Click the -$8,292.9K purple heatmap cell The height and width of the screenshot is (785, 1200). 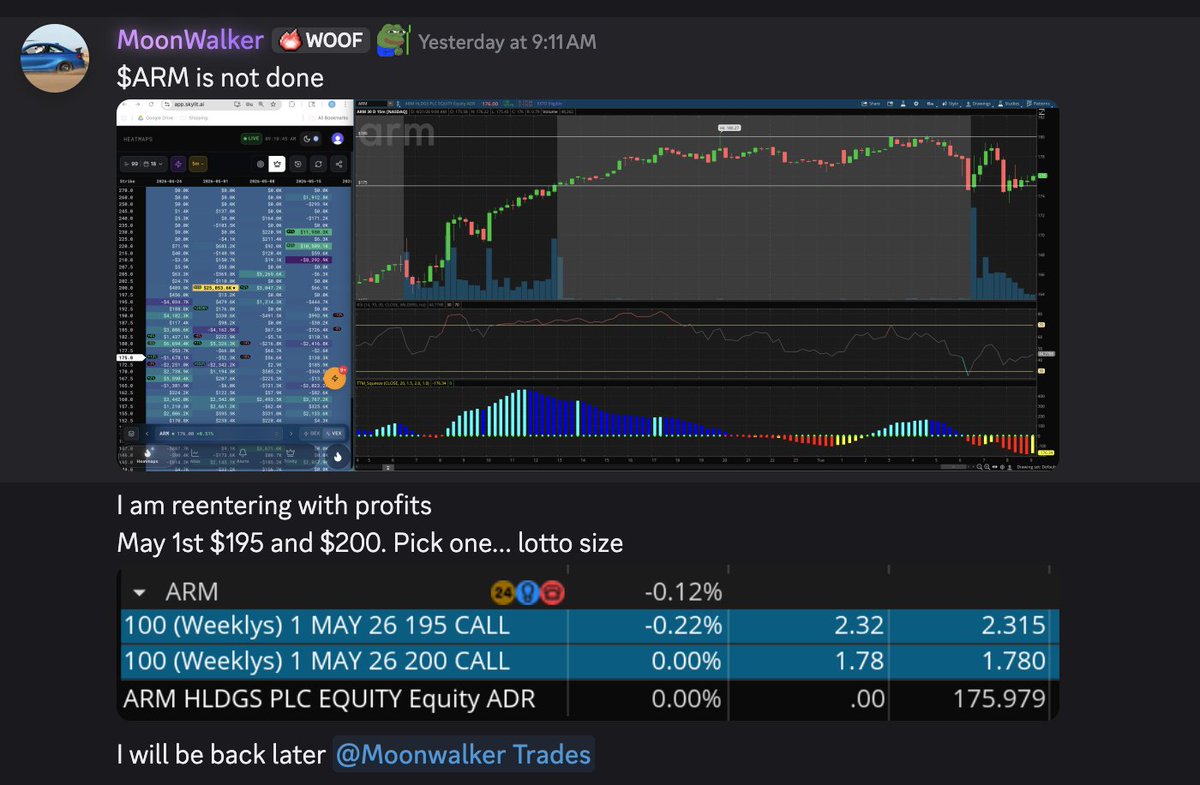tap(309, 260)
